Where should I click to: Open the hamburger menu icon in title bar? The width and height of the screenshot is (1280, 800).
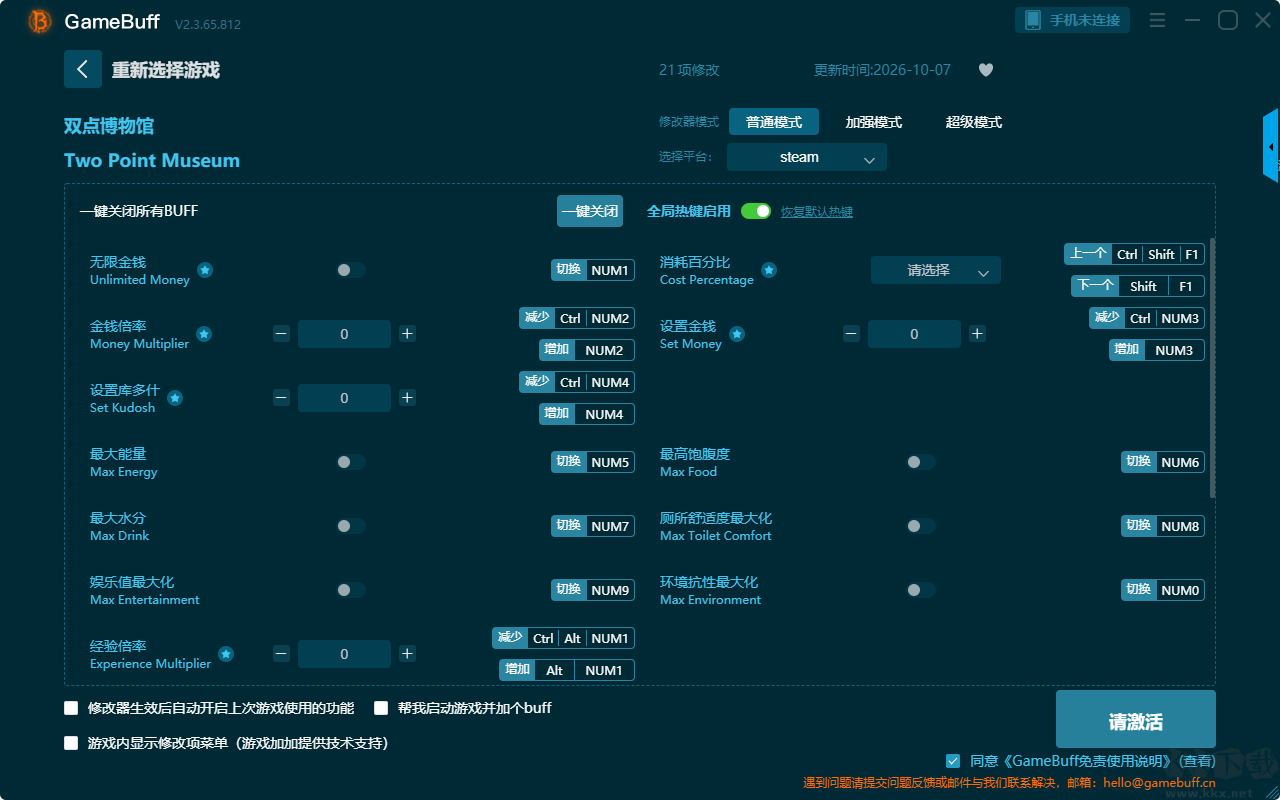click(x=1157, y=20)
